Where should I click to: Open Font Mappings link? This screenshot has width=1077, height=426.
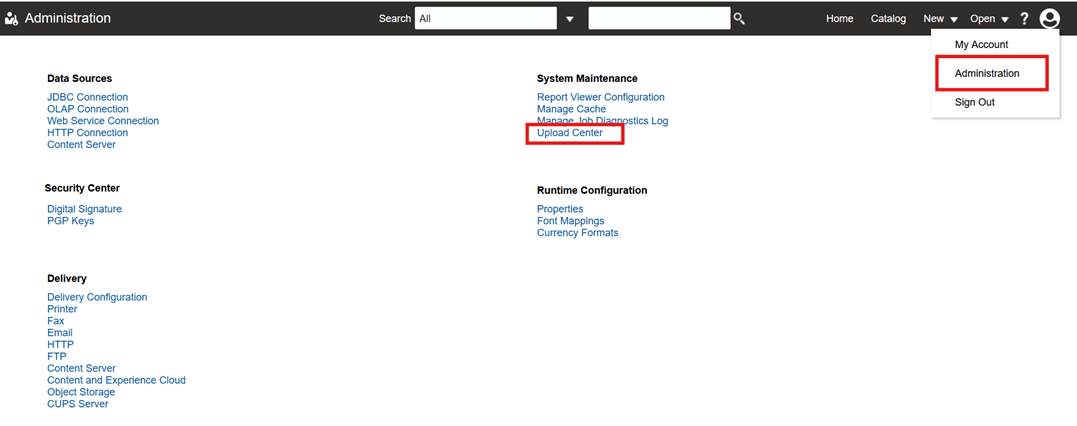coord(571,221)
